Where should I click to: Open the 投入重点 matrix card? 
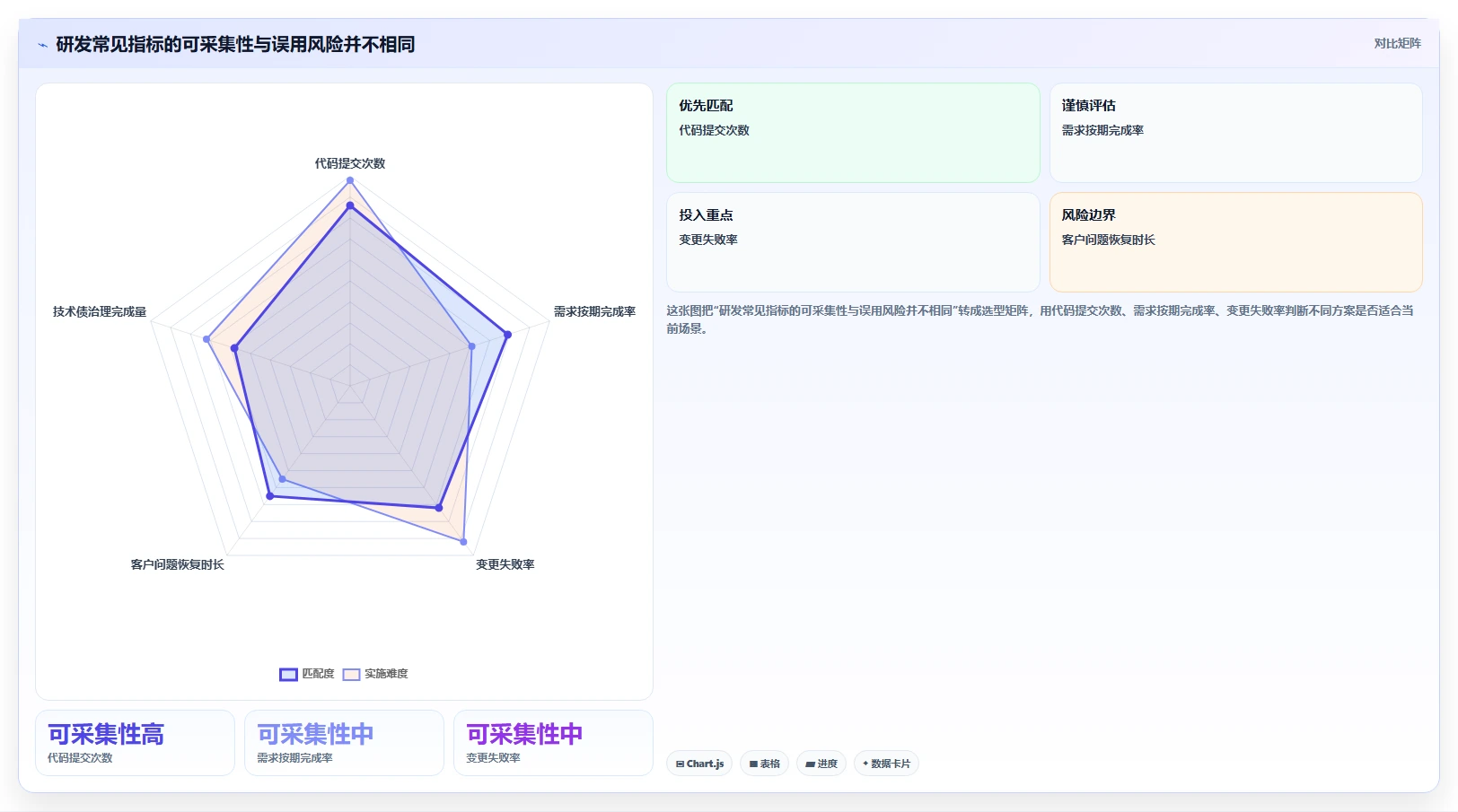tap(853, 242)
